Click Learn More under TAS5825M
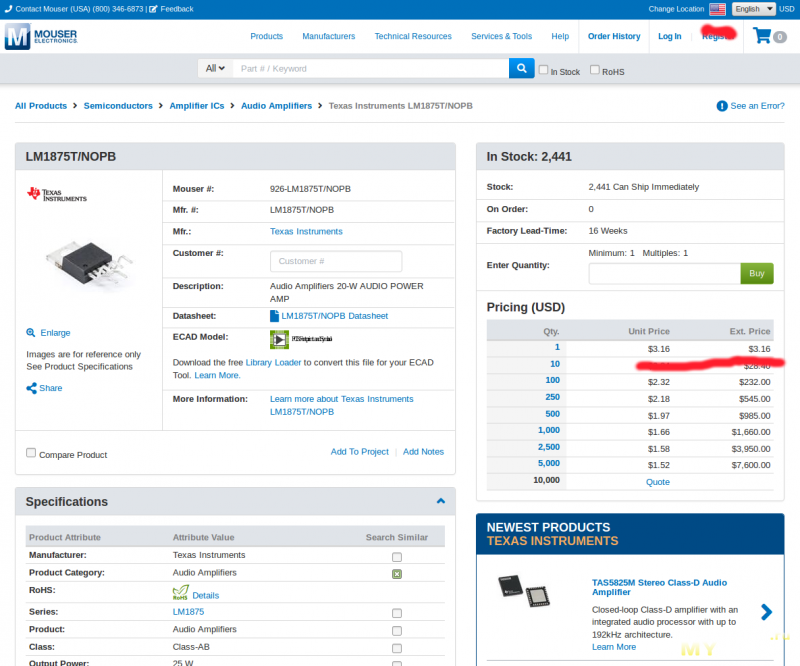This screenshot has height=666, width=800. (x=614, y=647)
